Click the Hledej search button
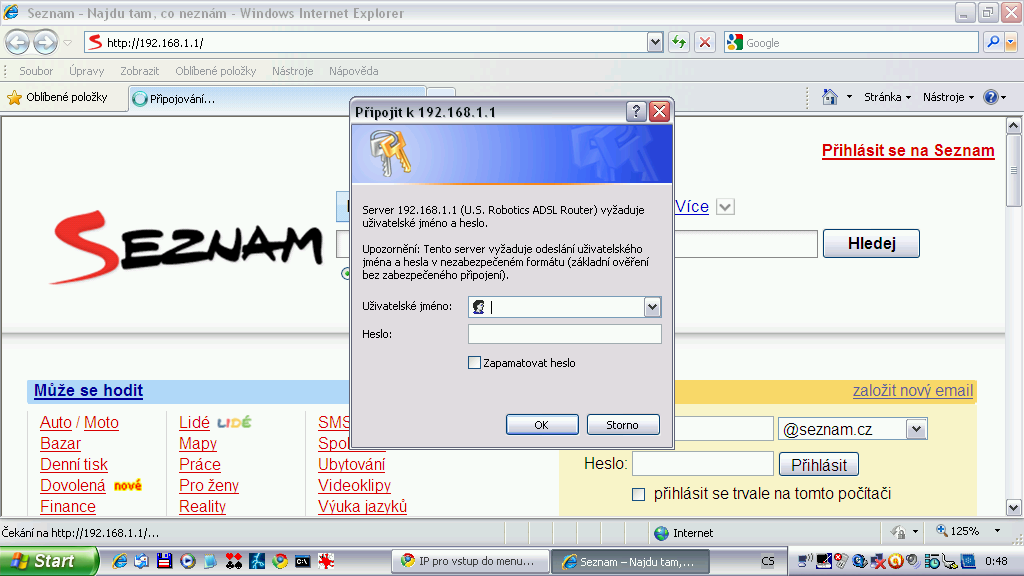The height and width of the screenshot is (576, 1024). [x=871, y=244]
